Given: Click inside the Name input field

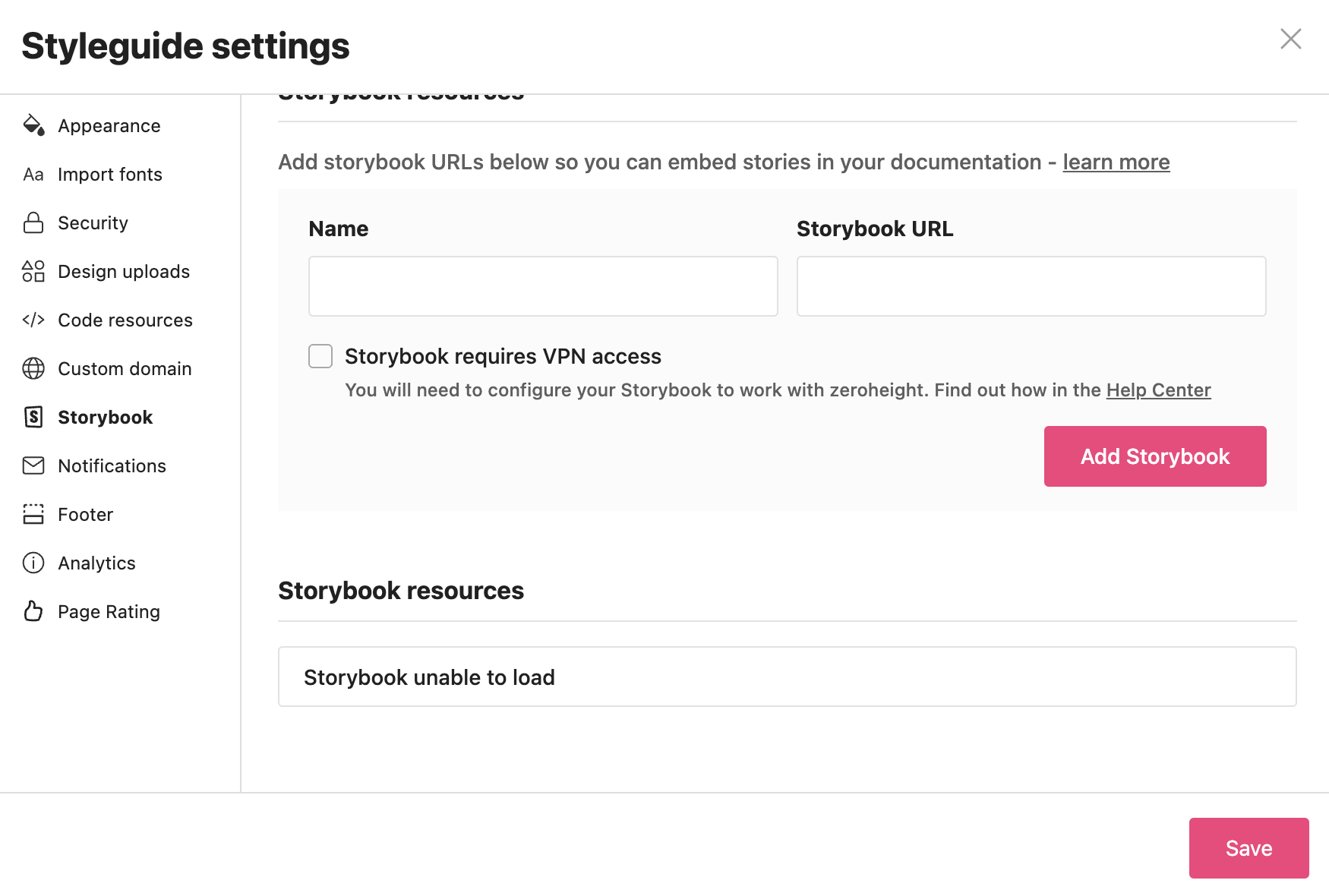Looking at the screenshot, I should pyautogui.click(x=542, y=286).
